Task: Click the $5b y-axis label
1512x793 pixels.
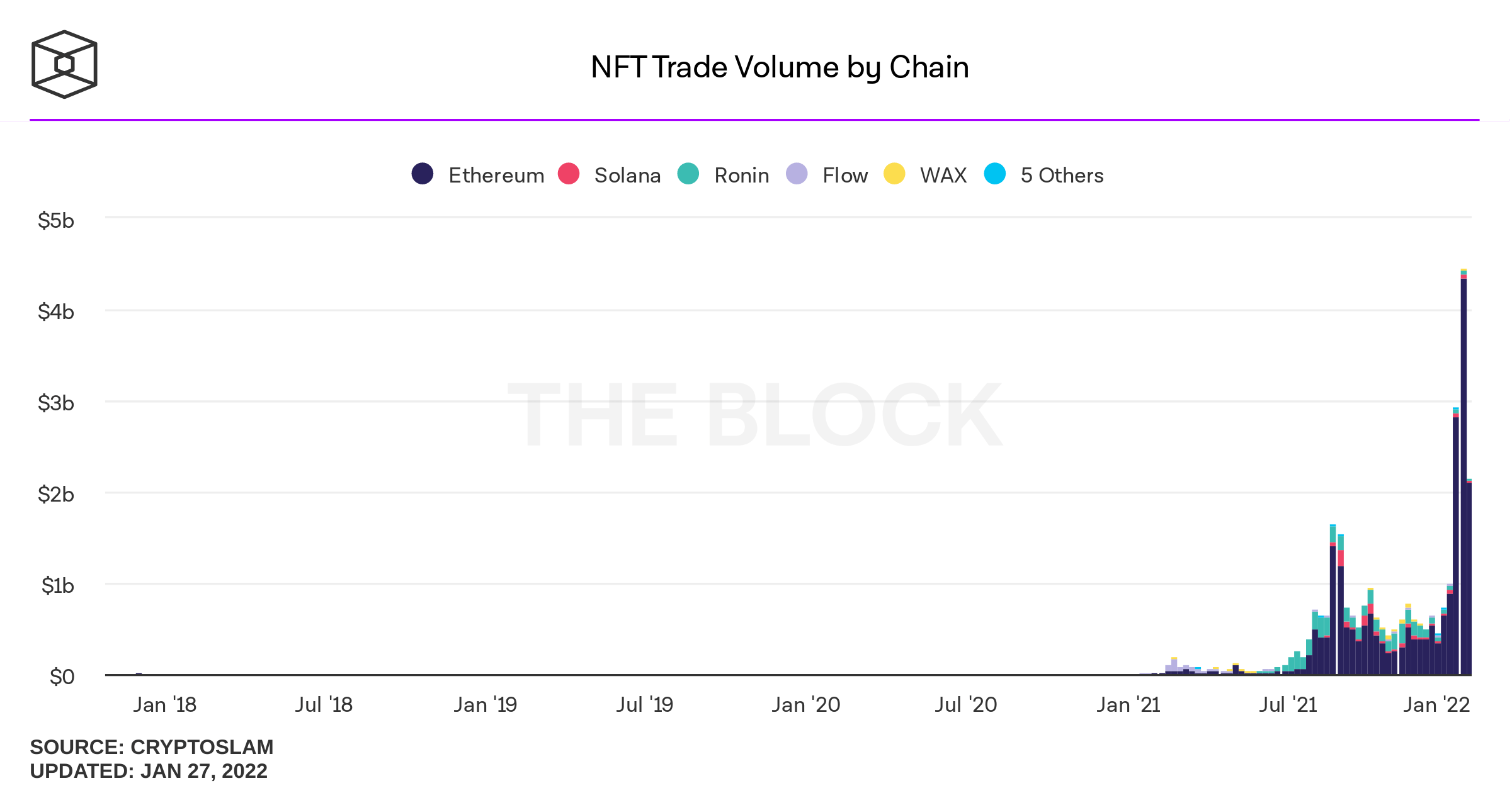Action: (56, 220)
